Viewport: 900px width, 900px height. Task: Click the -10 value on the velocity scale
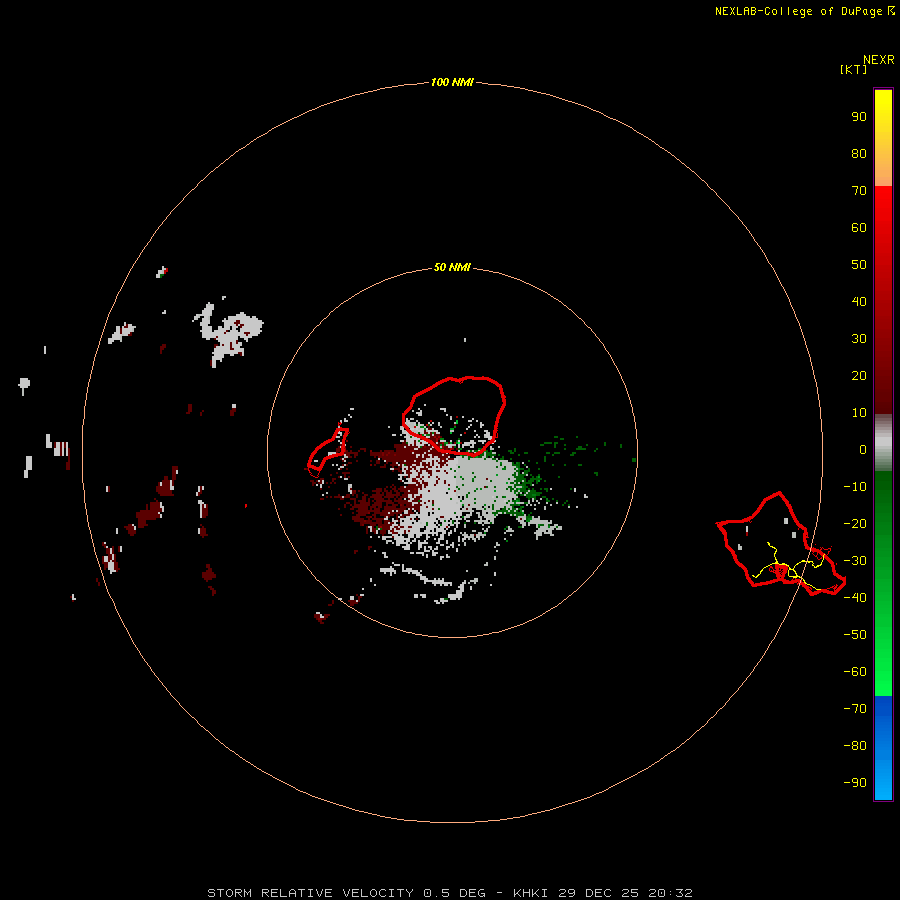tap(855, 487)
